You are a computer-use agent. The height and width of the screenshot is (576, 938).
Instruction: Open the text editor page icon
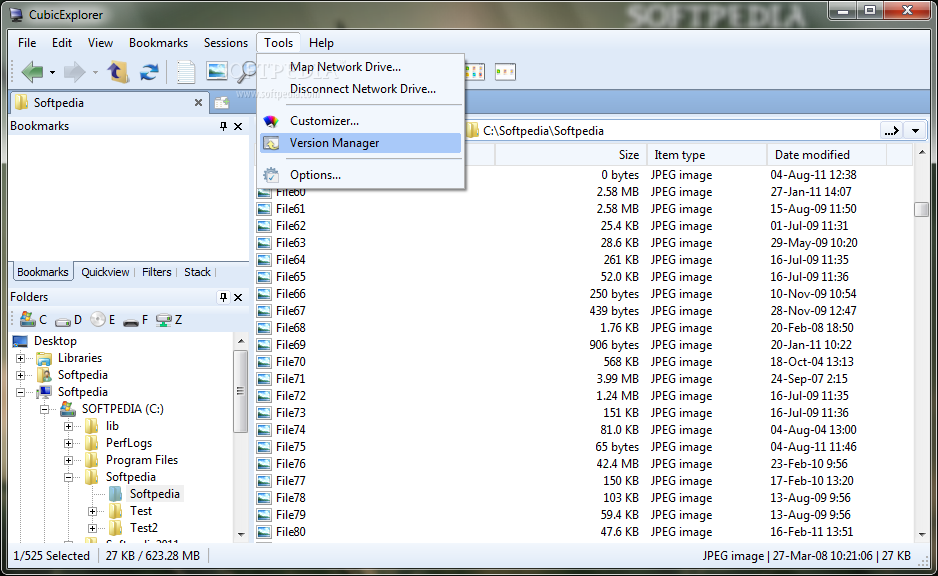tap(185, 72)
